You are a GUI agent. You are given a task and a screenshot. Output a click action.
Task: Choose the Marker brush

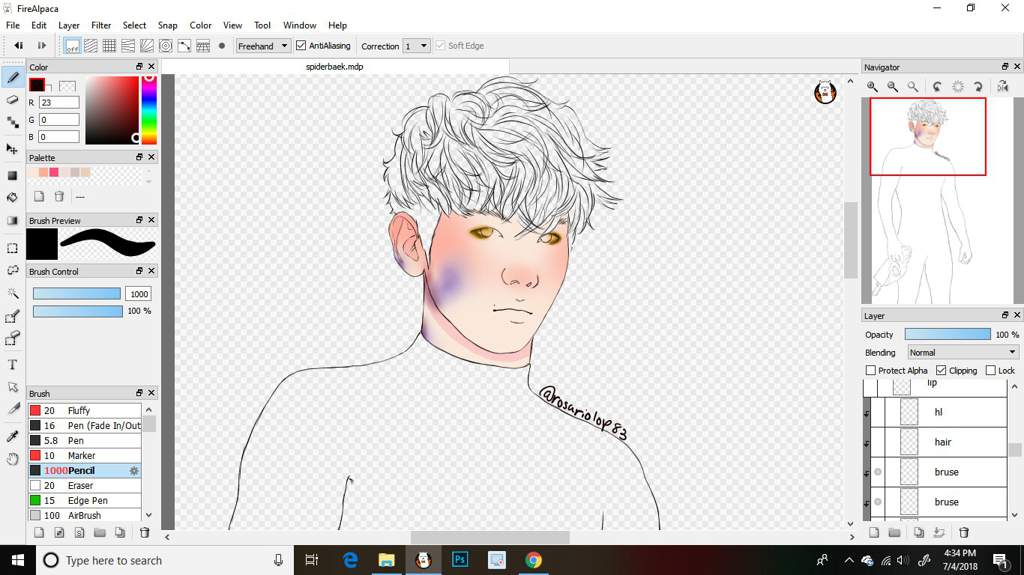pyautogui.click(x=85, y=455)
